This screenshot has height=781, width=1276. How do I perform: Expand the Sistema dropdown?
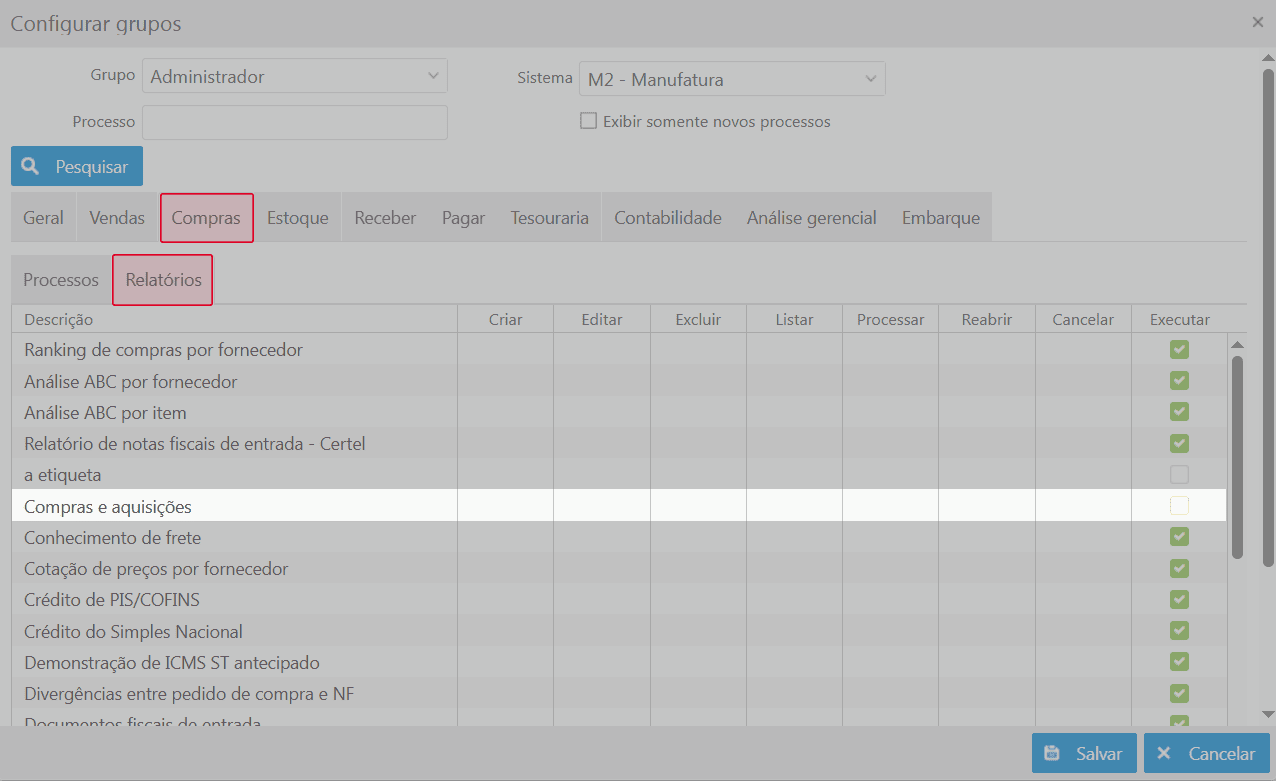[732, 79]
